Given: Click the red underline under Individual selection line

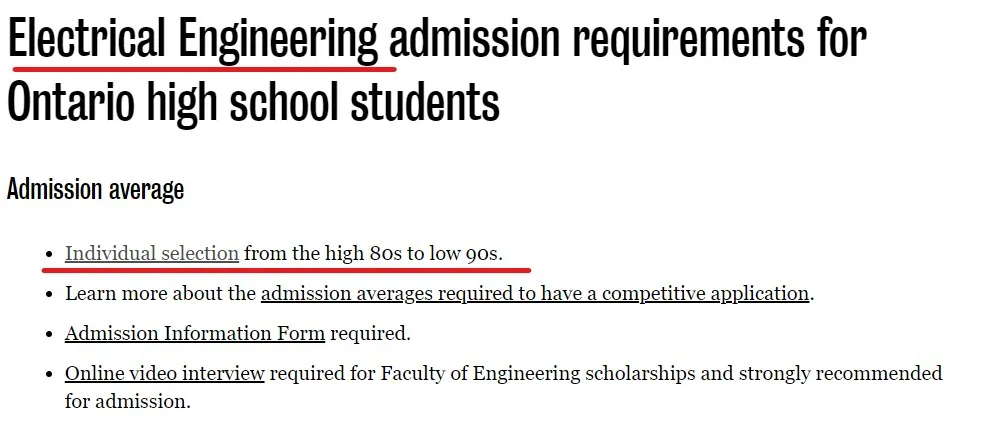Looking at the screenshot, I should [x=286, y=270].
